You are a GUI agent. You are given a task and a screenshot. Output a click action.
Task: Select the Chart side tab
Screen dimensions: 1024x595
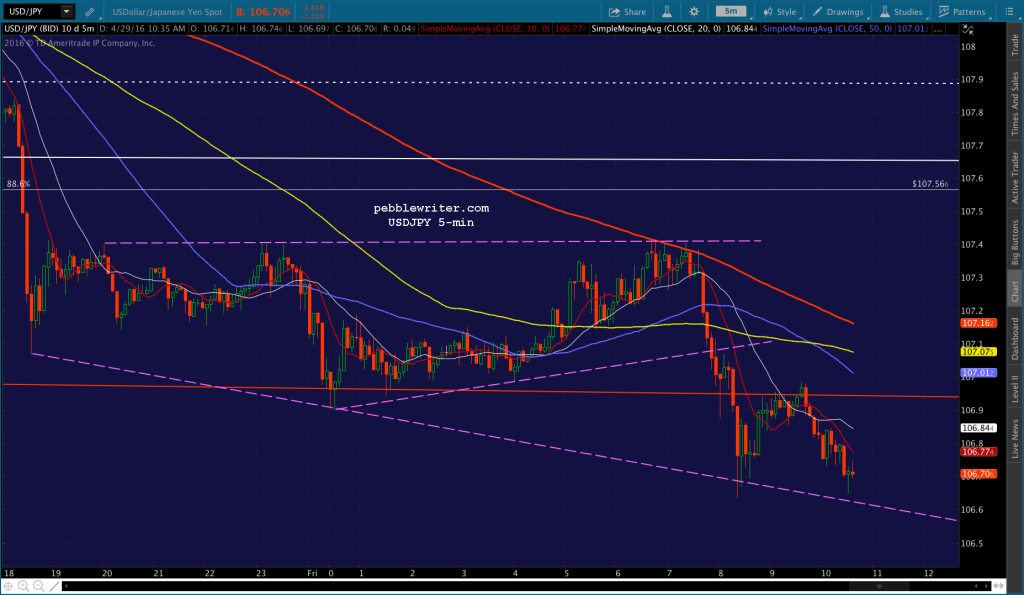click(x=1015, y=291)
